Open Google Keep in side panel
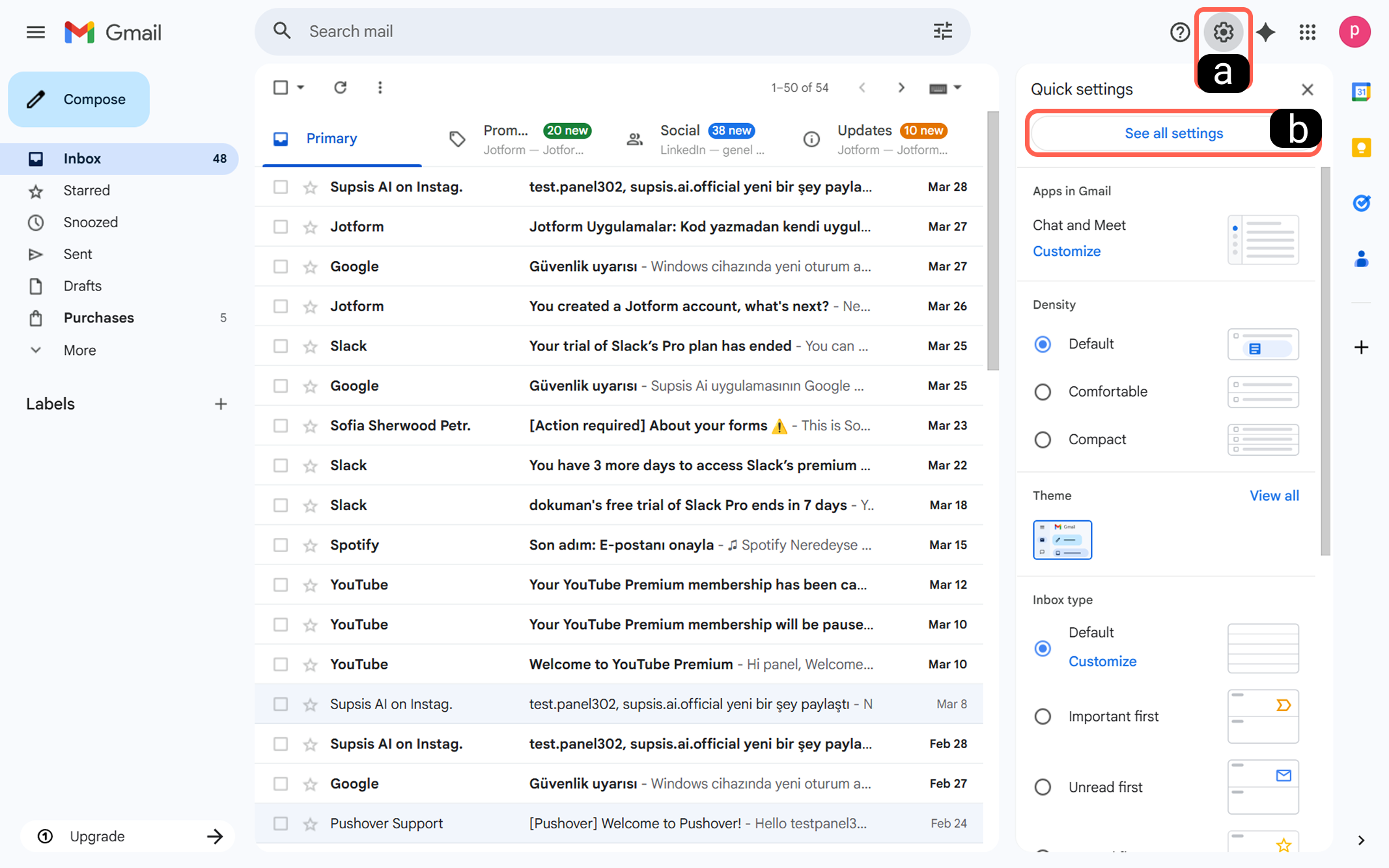 (1361, 148)
